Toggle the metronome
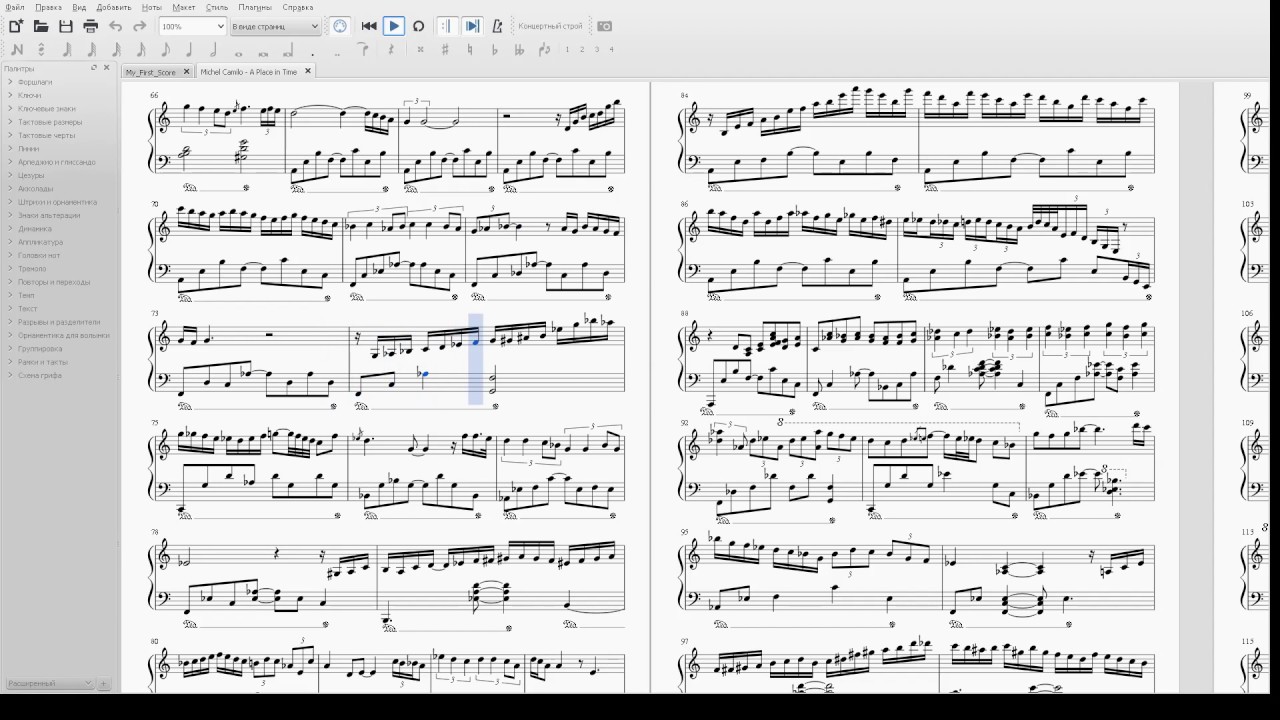Viewport: 1280px width, 720px height. click(x=497, y=26)
